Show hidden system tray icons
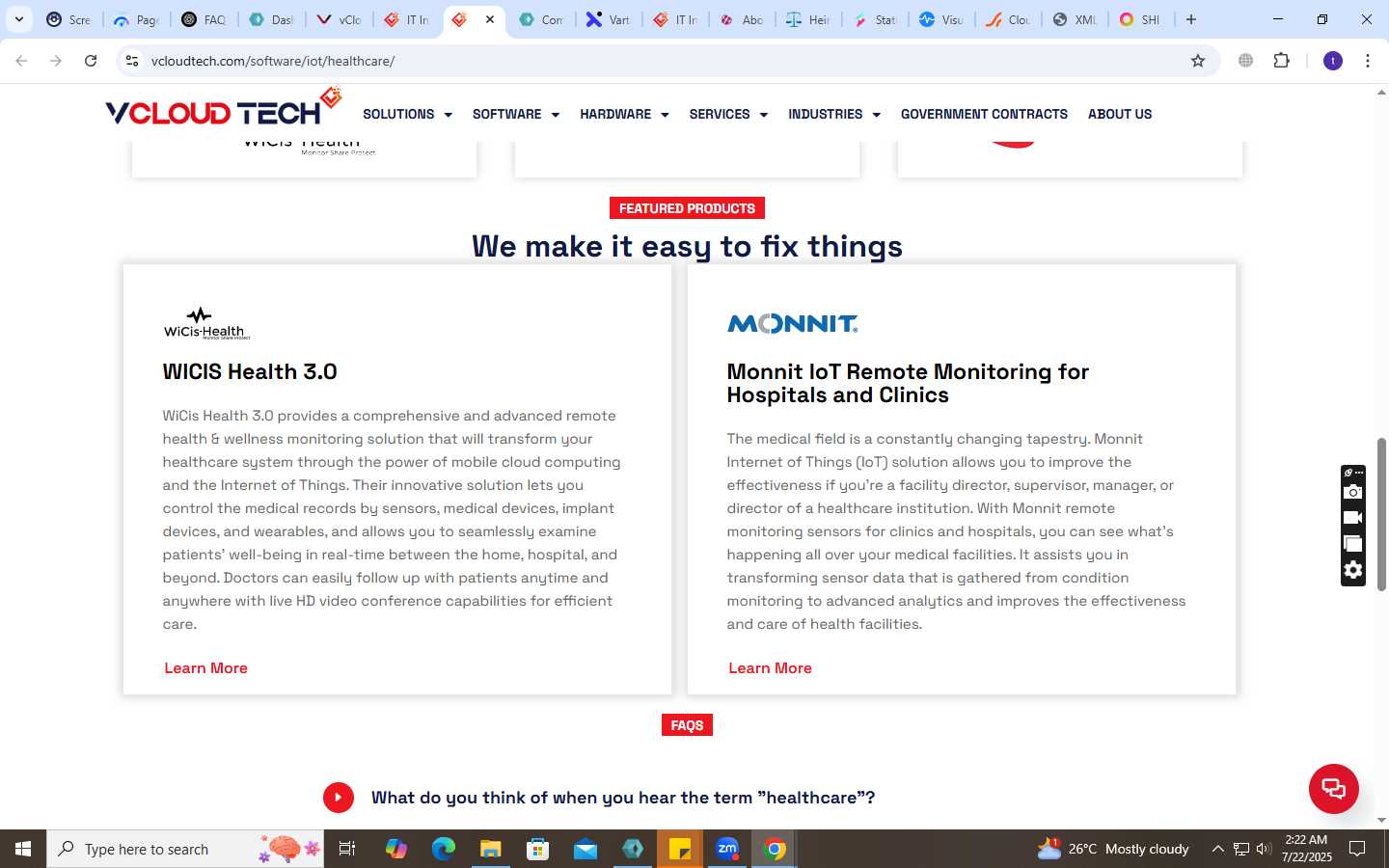 (1217, 849)
